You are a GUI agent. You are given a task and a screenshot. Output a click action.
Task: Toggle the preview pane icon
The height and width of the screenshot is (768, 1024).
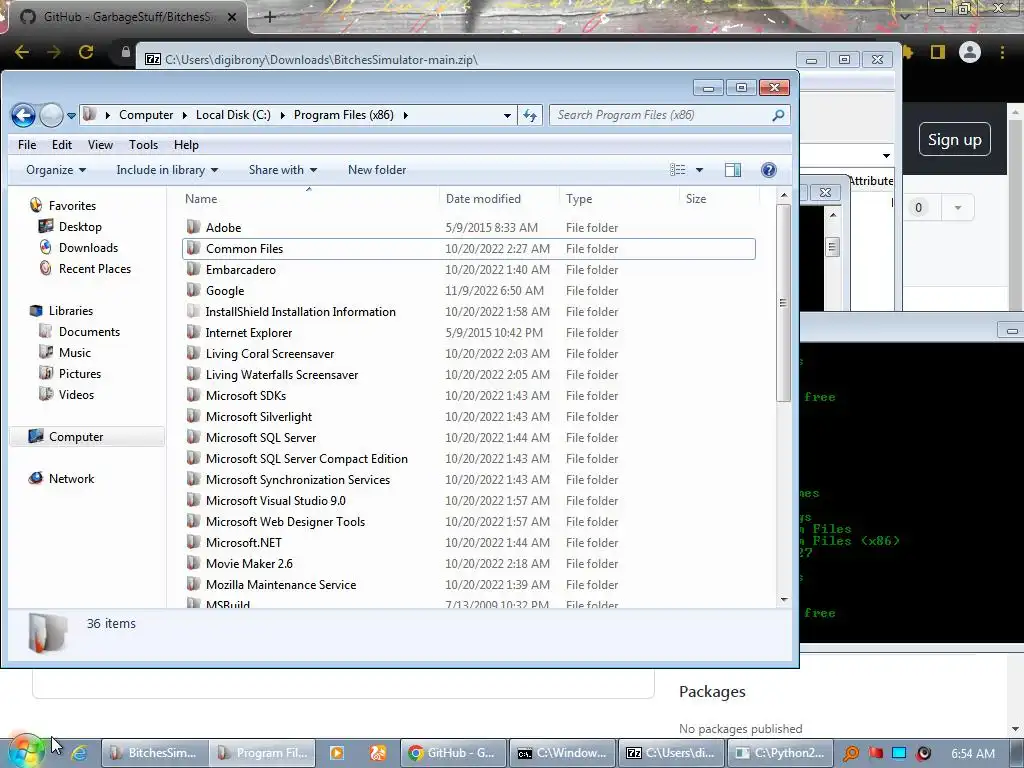733,170
